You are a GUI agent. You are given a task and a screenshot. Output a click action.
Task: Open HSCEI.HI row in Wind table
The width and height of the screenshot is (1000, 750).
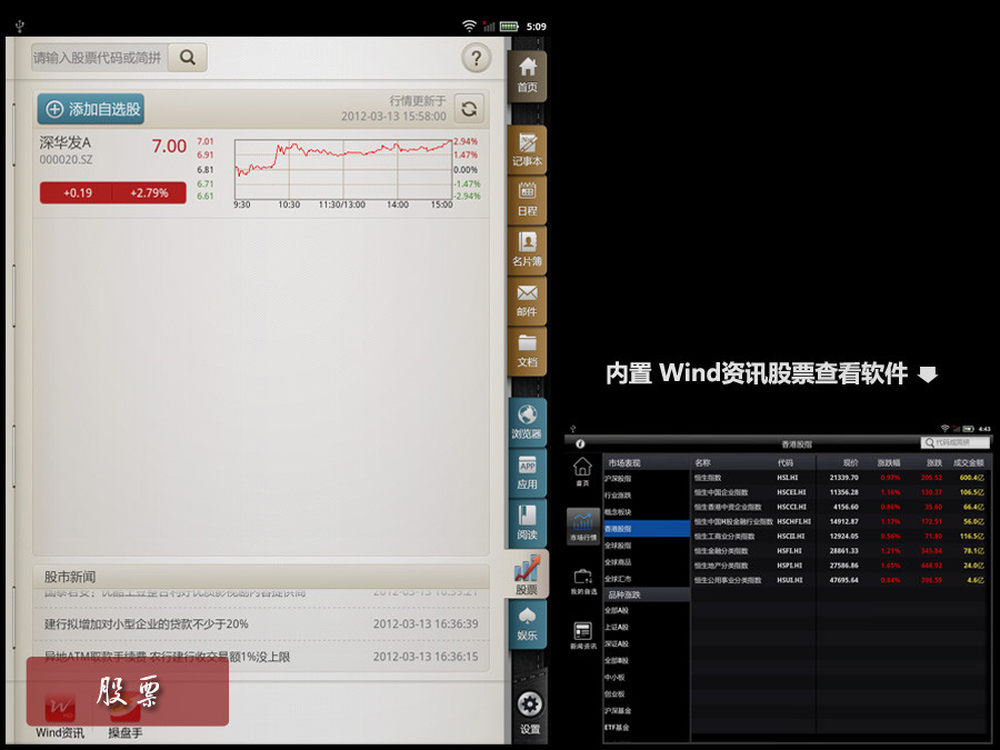pos(841,492)
